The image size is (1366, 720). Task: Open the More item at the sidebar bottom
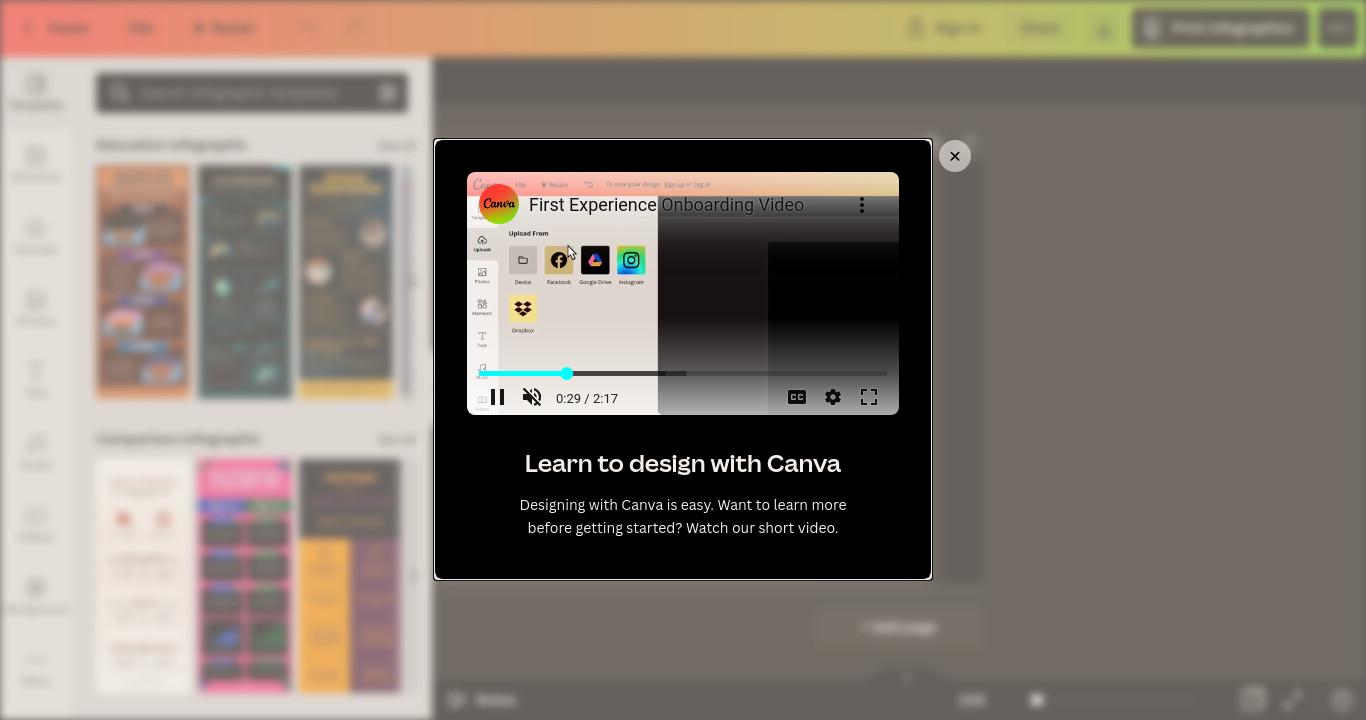coord(36,668)
